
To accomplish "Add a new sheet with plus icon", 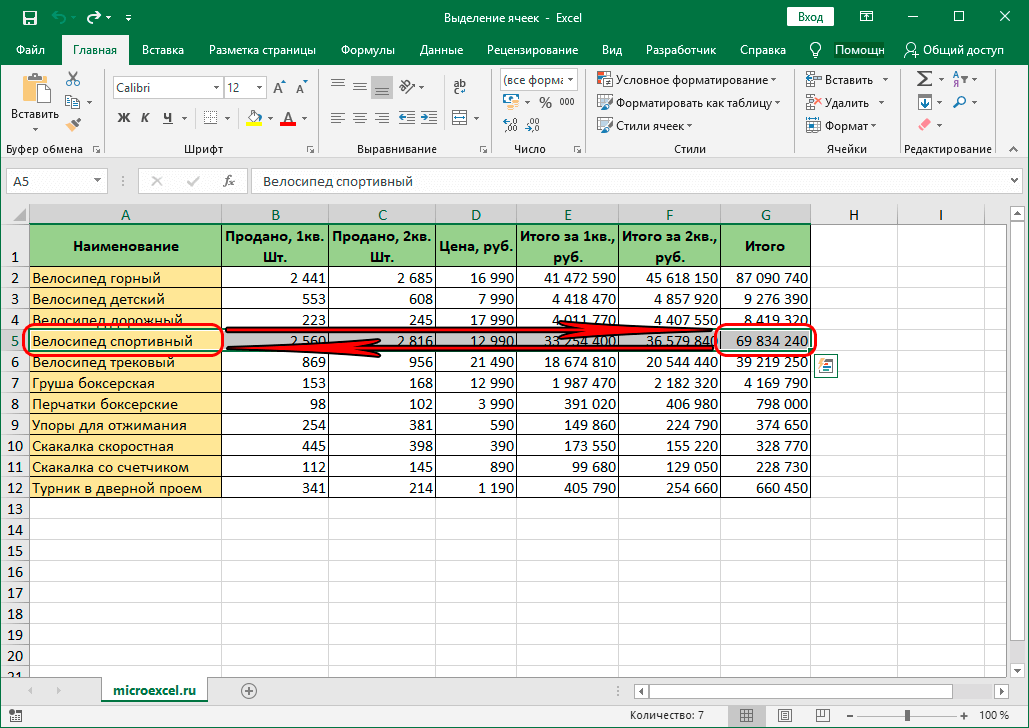I will [249, 690].
